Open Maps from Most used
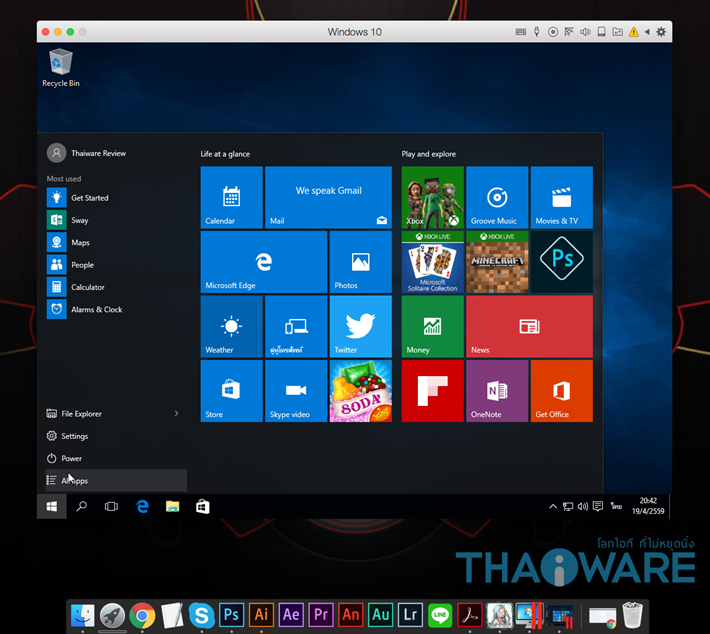 point(116,242)
